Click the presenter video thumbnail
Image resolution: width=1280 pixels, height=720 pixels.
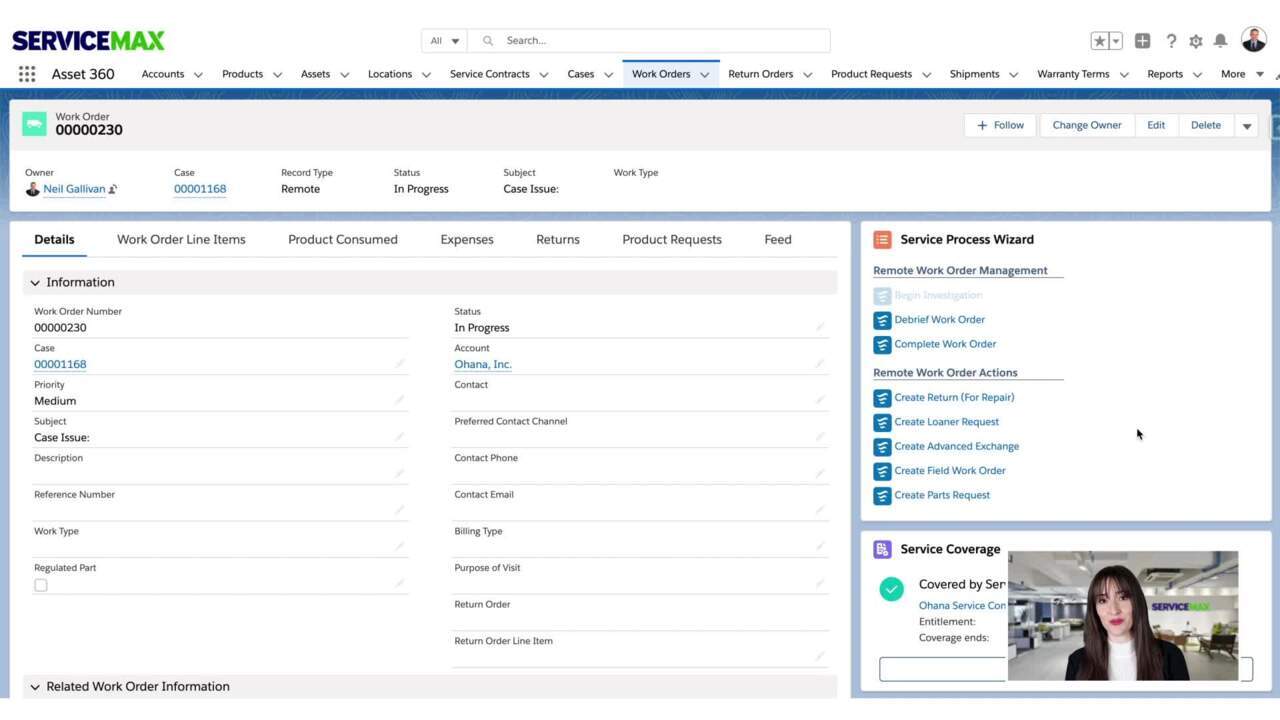[1123, 616]
